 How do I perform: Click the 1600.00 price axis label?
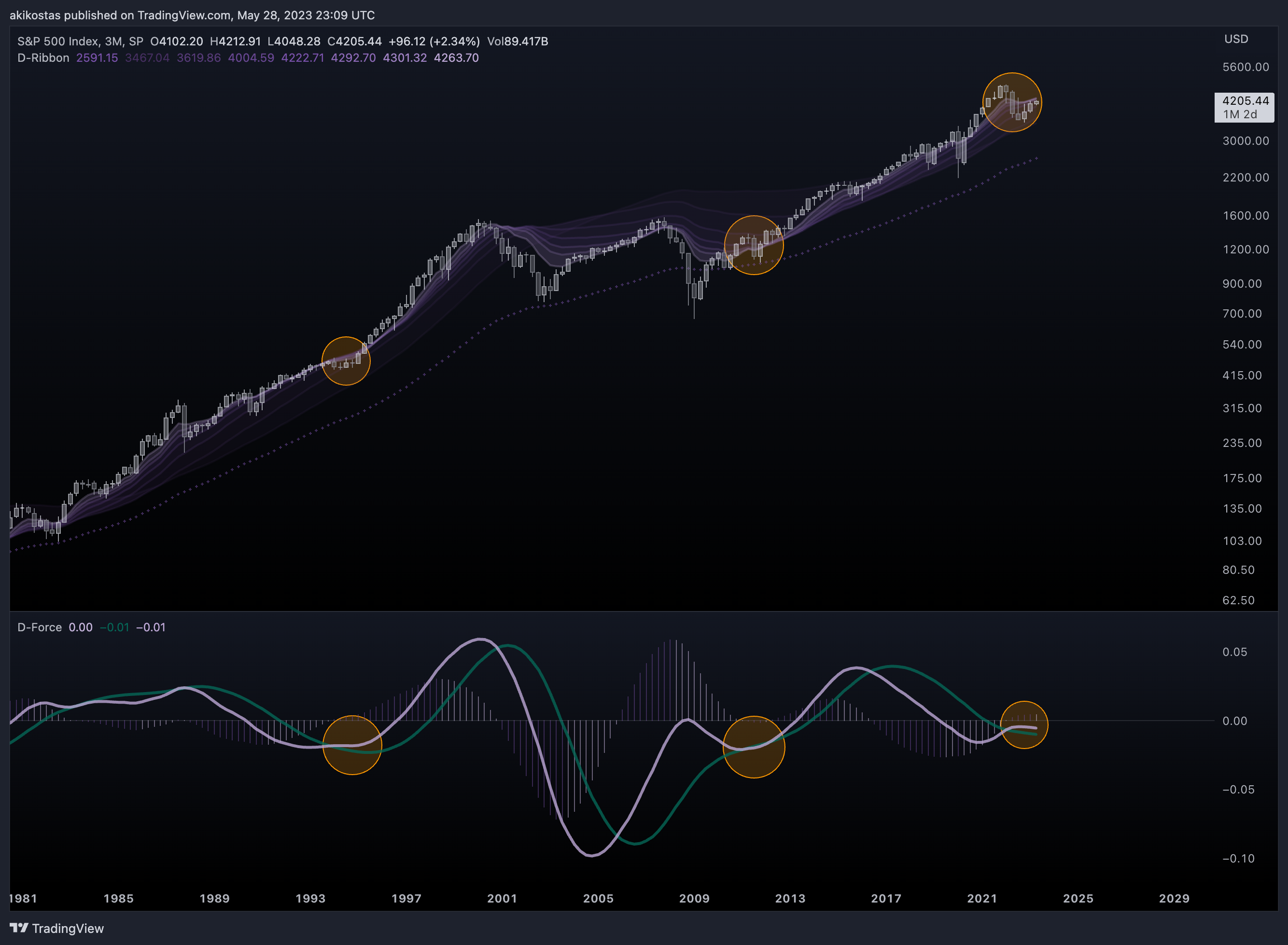1245,216
